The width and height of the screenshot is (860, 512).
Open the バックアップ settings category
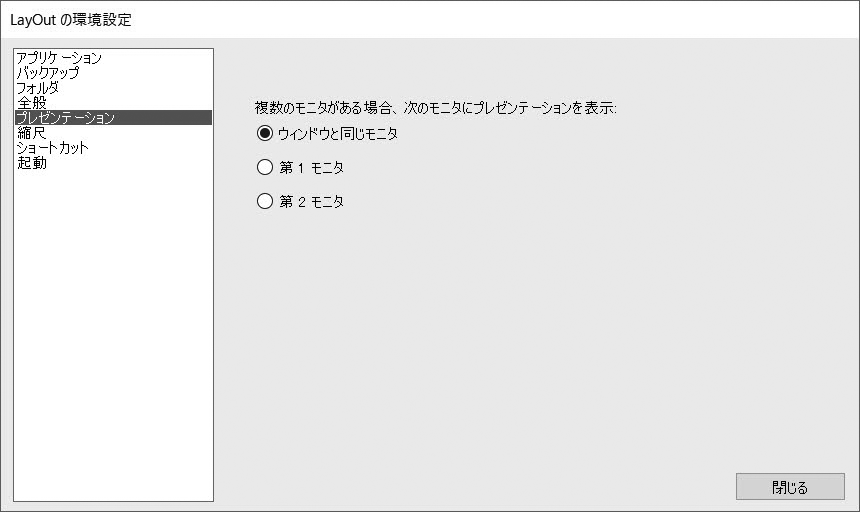48,73
